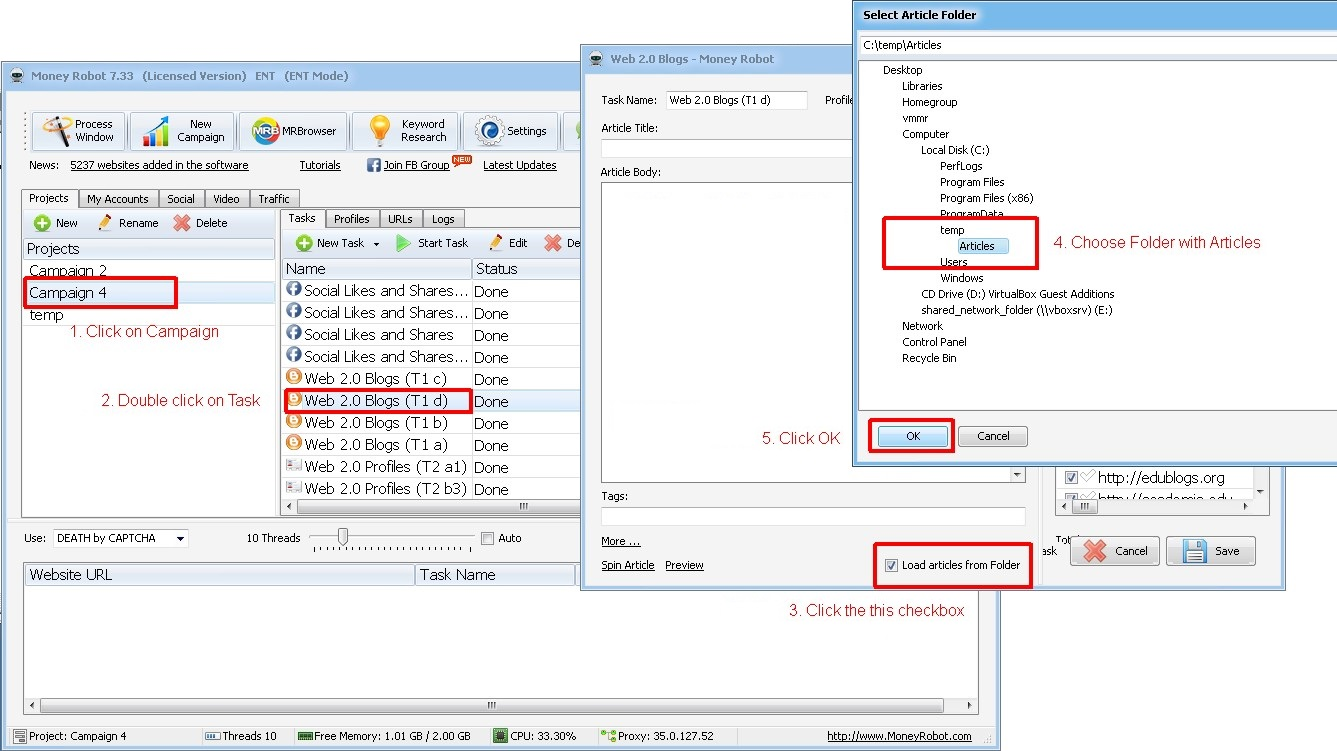Click Website URL column header
Viewport: 1337px width, 751px height.
(220, 574)
